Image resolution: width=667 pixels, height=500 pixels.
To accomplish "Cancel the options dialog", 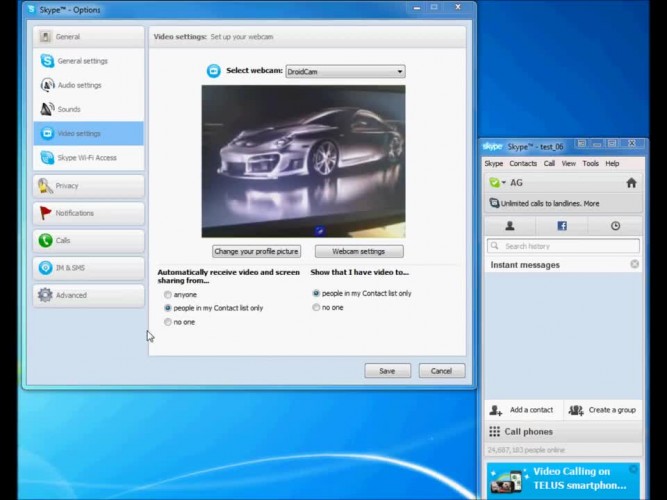I will [442, 371].
